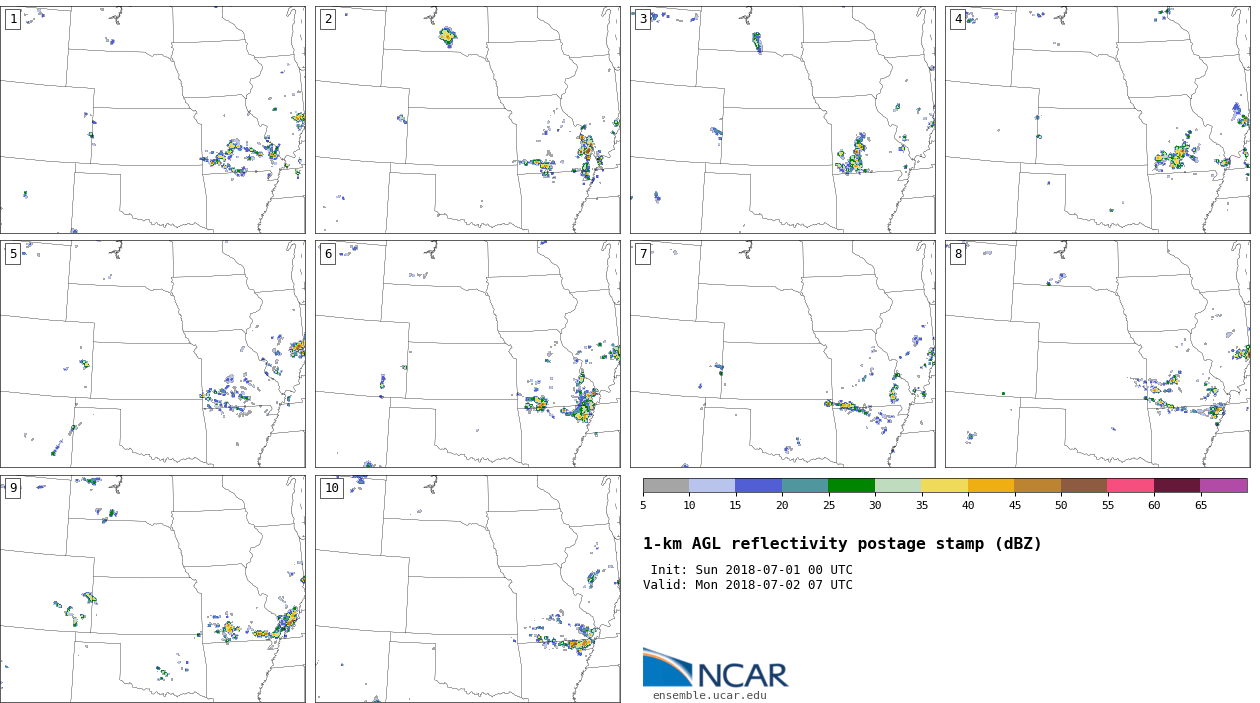Viewport: 1260px width, 703px height.
Task: Pick the dark green 25–30 dBZ swatch
Action: click(x=851, y=485)
